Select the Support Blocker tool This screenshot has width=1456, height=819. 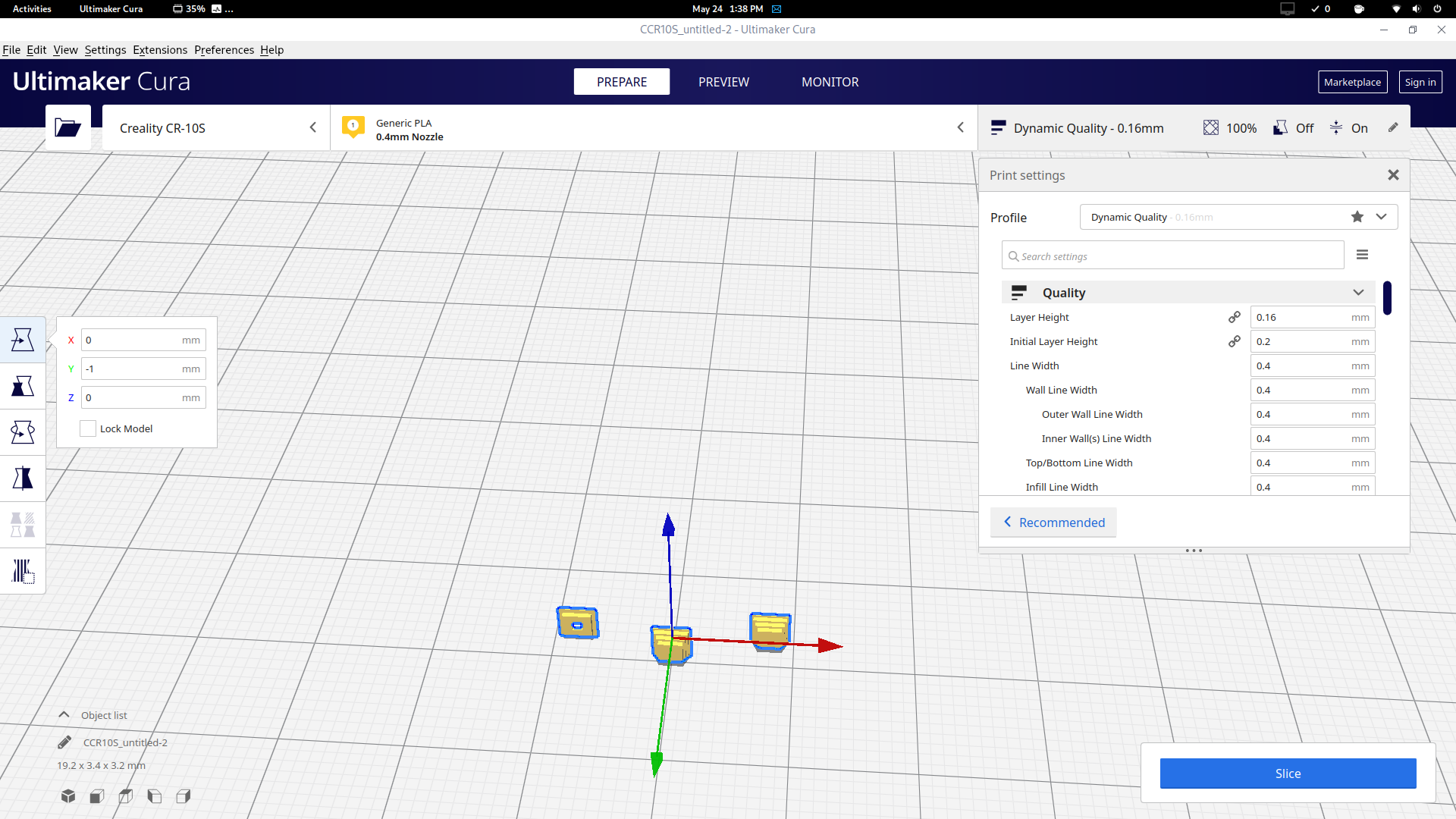(23, 571)
